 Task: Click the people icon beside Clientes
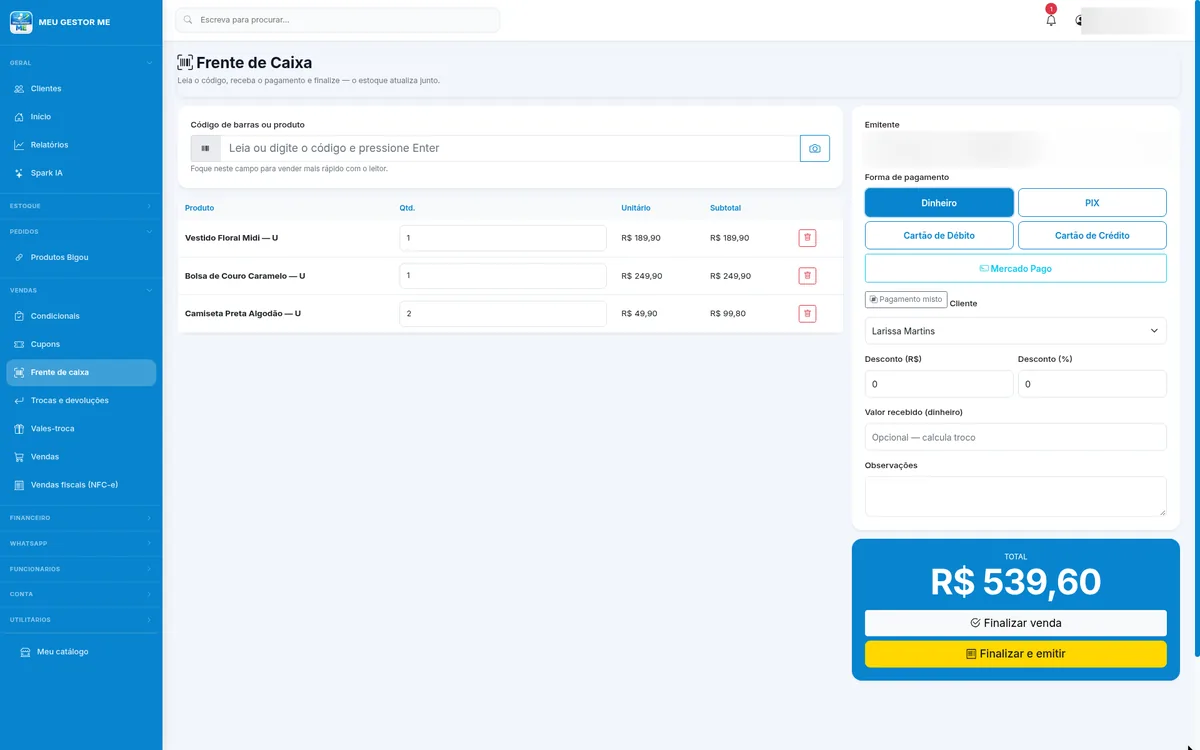tap(19, 89)
